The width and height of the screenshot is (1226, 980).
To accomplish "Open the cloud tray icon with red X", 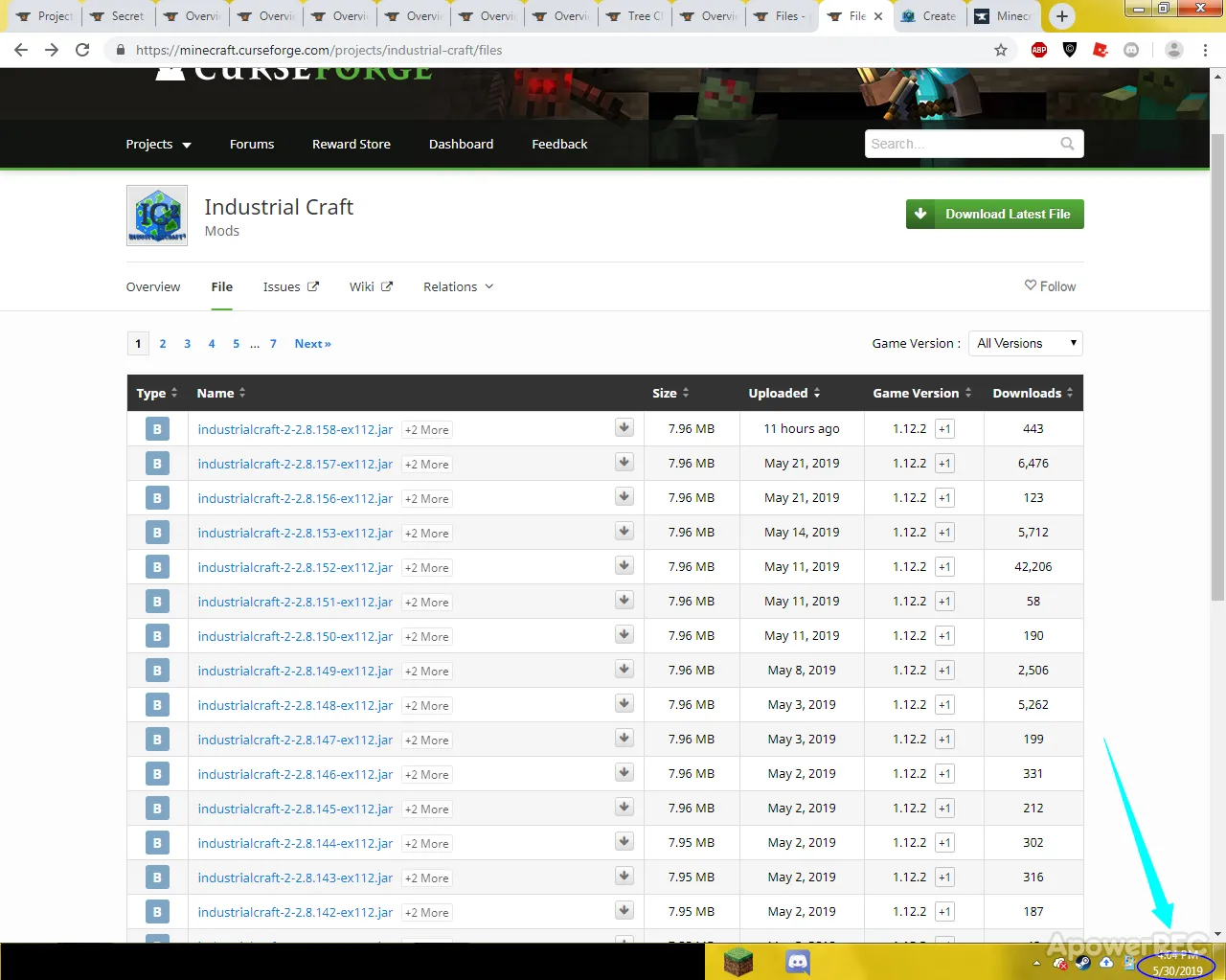I will click(x=1059, y=963).
